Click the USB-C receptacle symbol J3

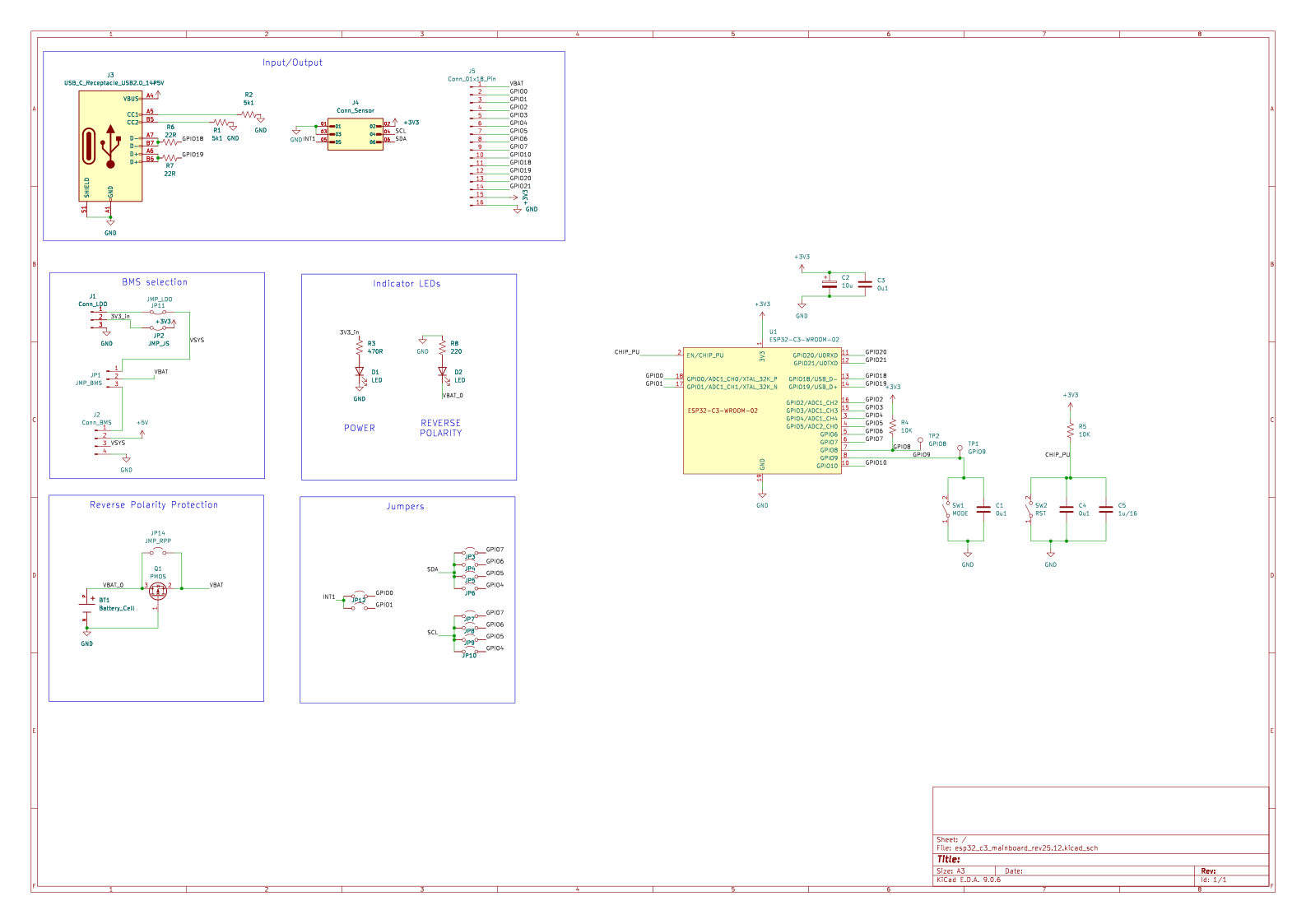pos(110,146)
